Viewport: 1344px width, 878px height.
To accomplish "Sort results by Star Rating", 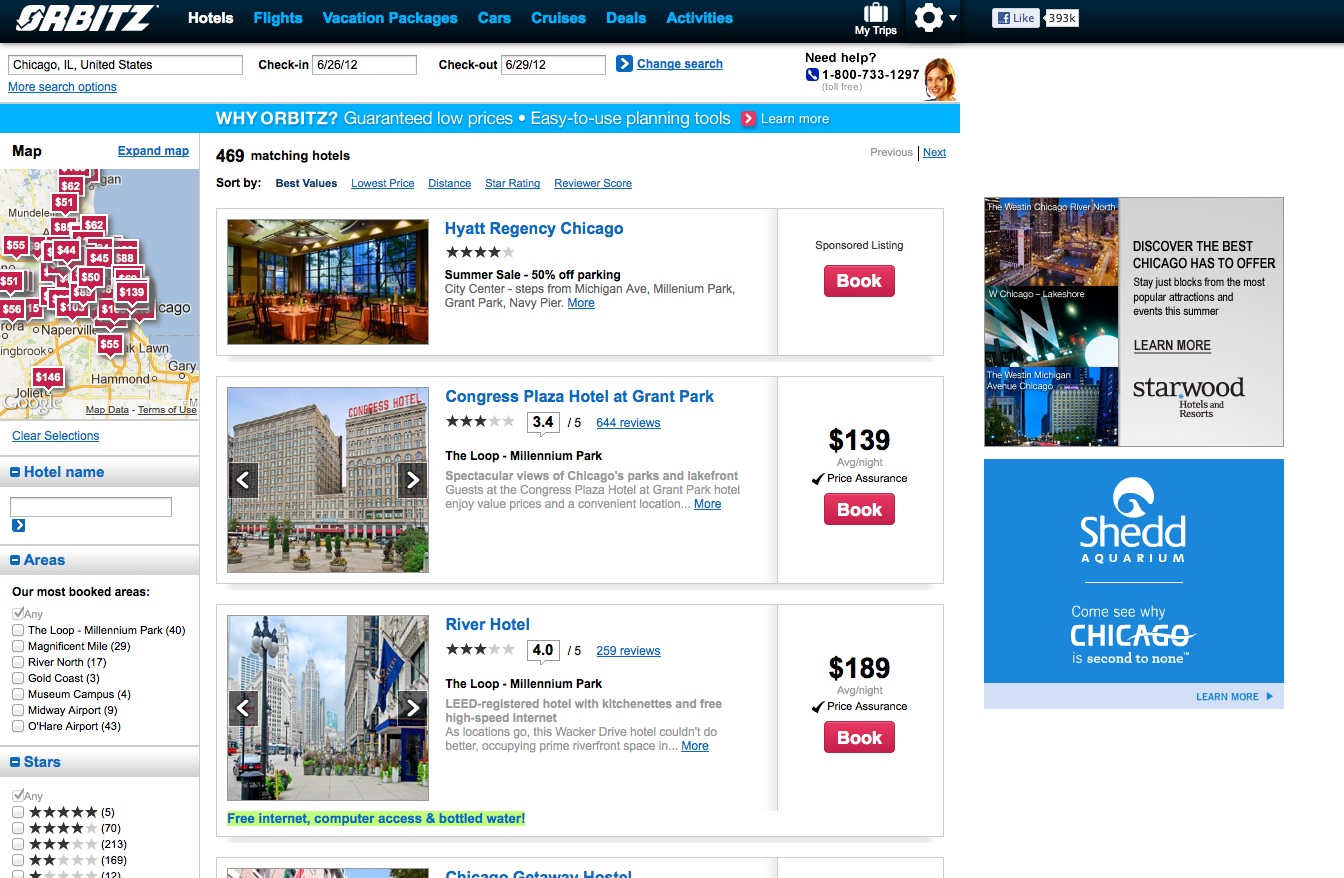I will 512,183.
